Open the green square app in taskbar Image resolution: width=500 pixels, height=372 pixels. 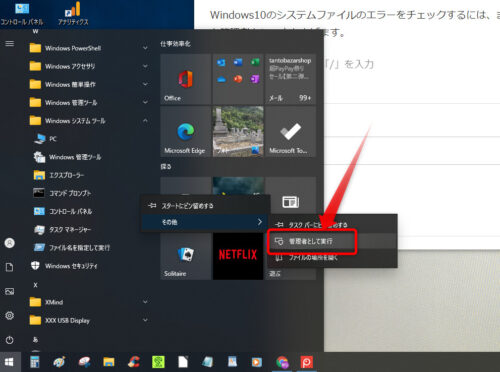(158, 362)
